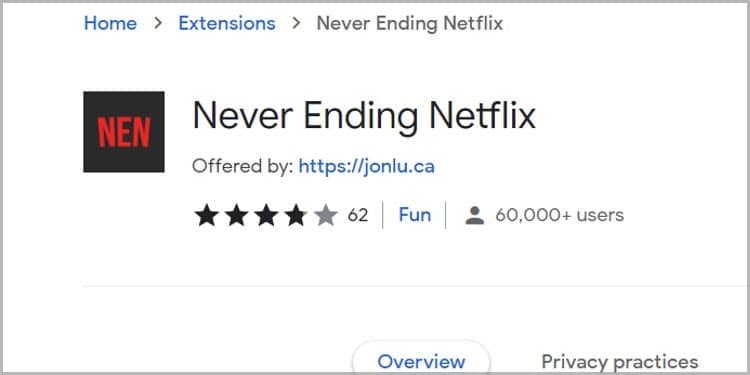Click the Never Ending Netflix title heading
This screenshot has width=750, height=375.
pyautogui.click(x=364, y=117)
